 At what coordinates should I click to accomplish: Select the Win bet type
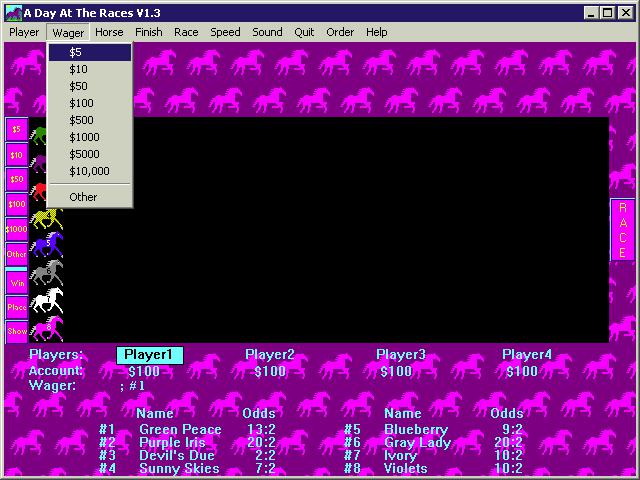tap(17, 283)
